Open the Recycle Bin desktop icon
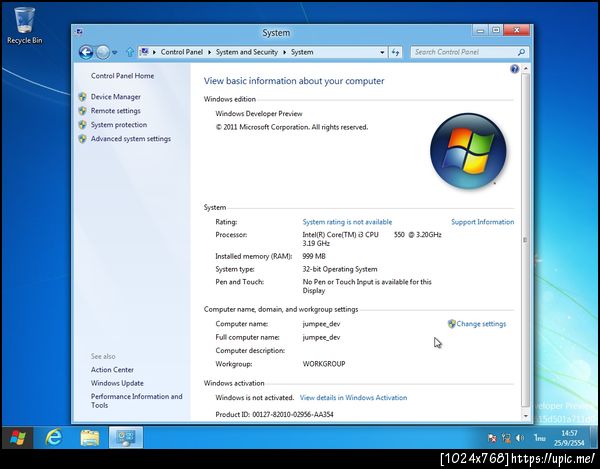The image size is (600, 469). 24,25
